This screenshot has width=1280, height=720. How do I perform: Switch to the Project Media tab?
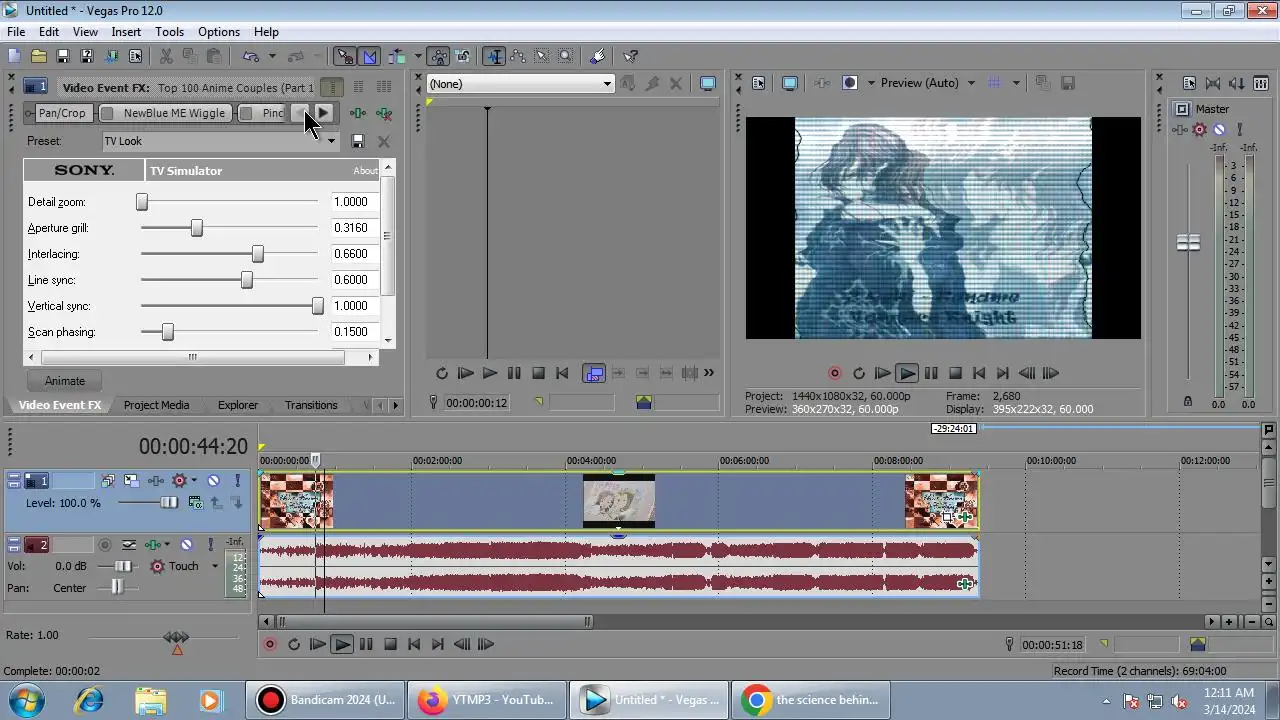click(x=156, y=405)
